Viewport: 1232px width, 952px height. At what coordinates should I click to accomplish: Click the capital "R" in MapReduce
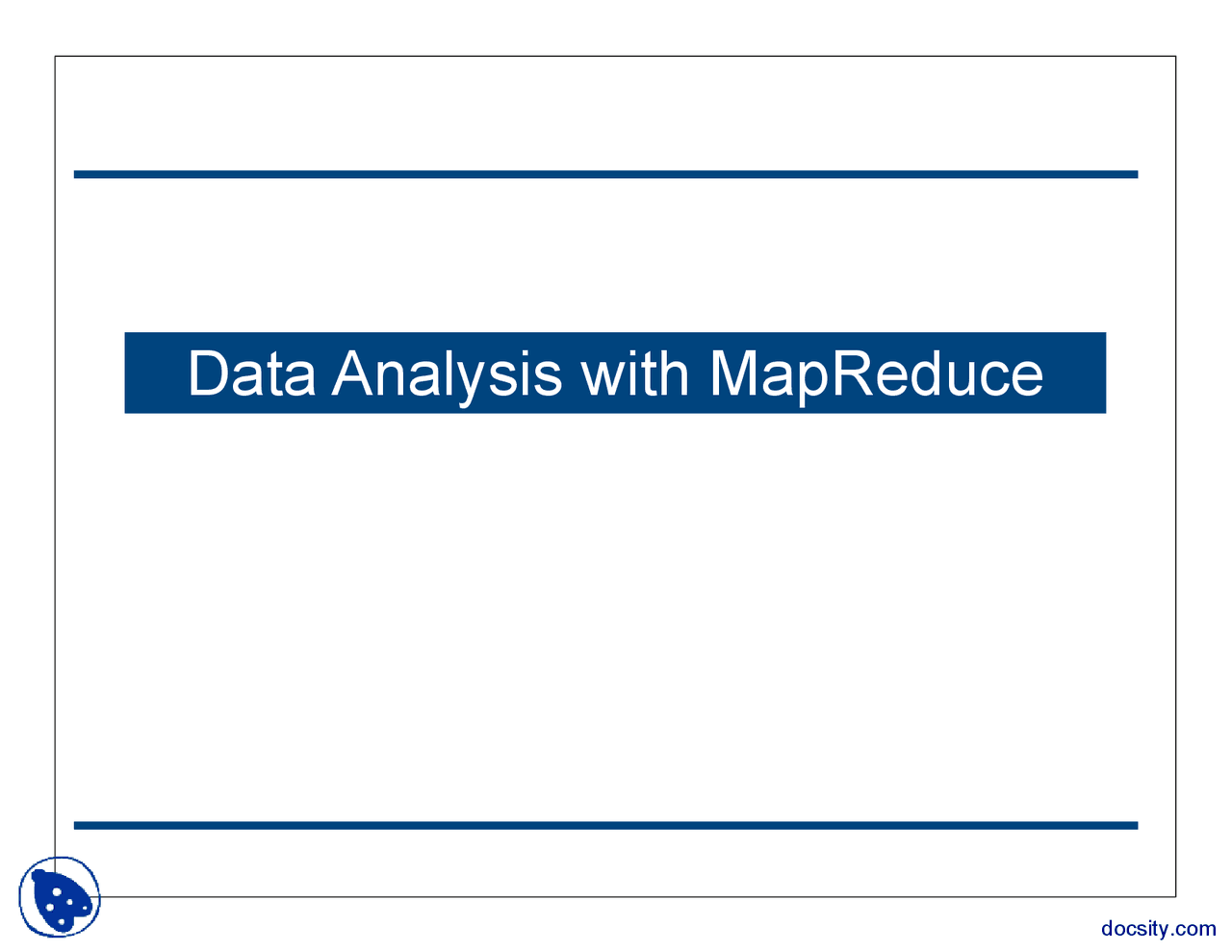[852, 373]
